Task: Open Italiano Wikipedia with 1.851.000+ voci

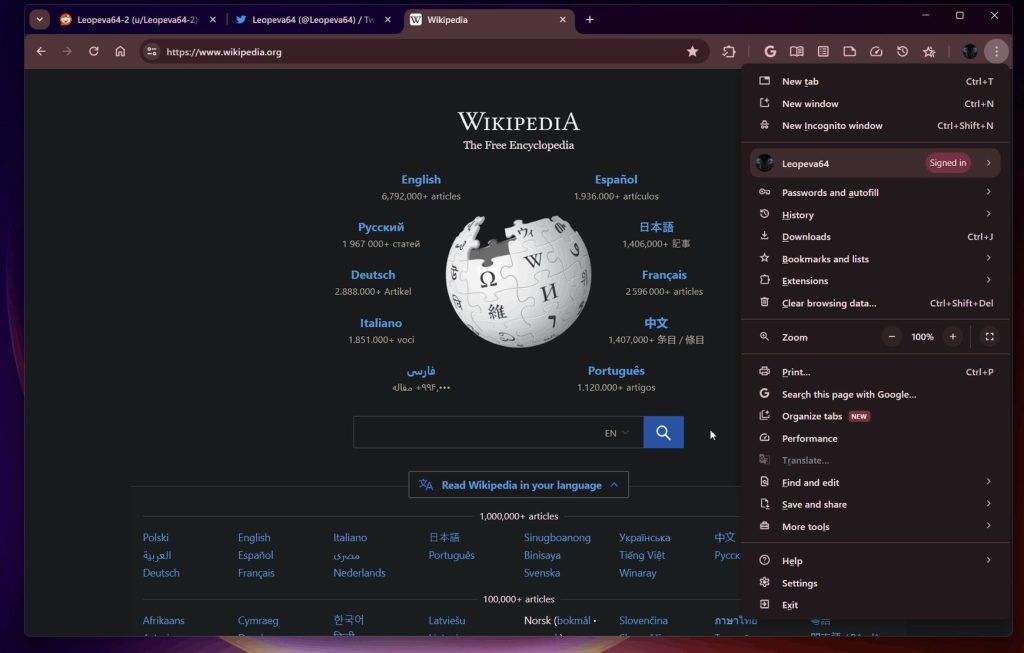Action: [381, 323]
